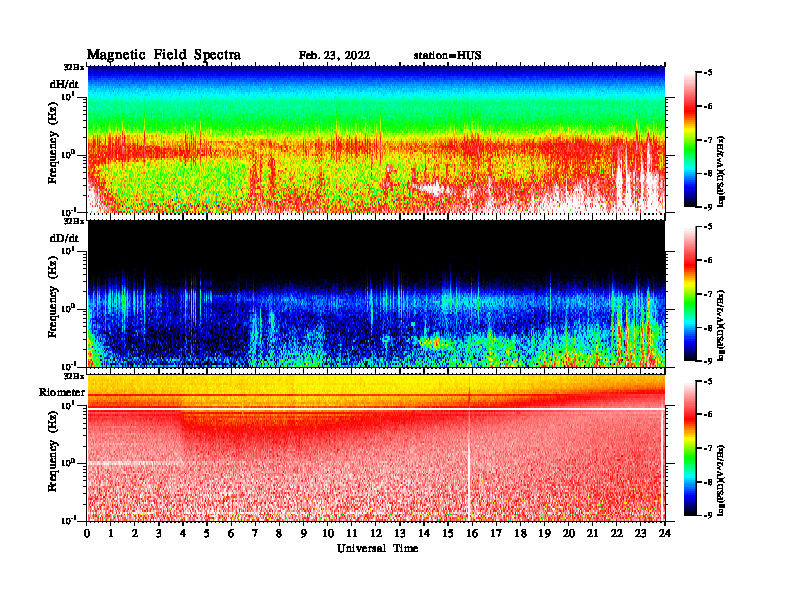Click the dH/dt color scale's log PSD unit label
This screenshot has height=612, width=792.
tap(722, 171)
